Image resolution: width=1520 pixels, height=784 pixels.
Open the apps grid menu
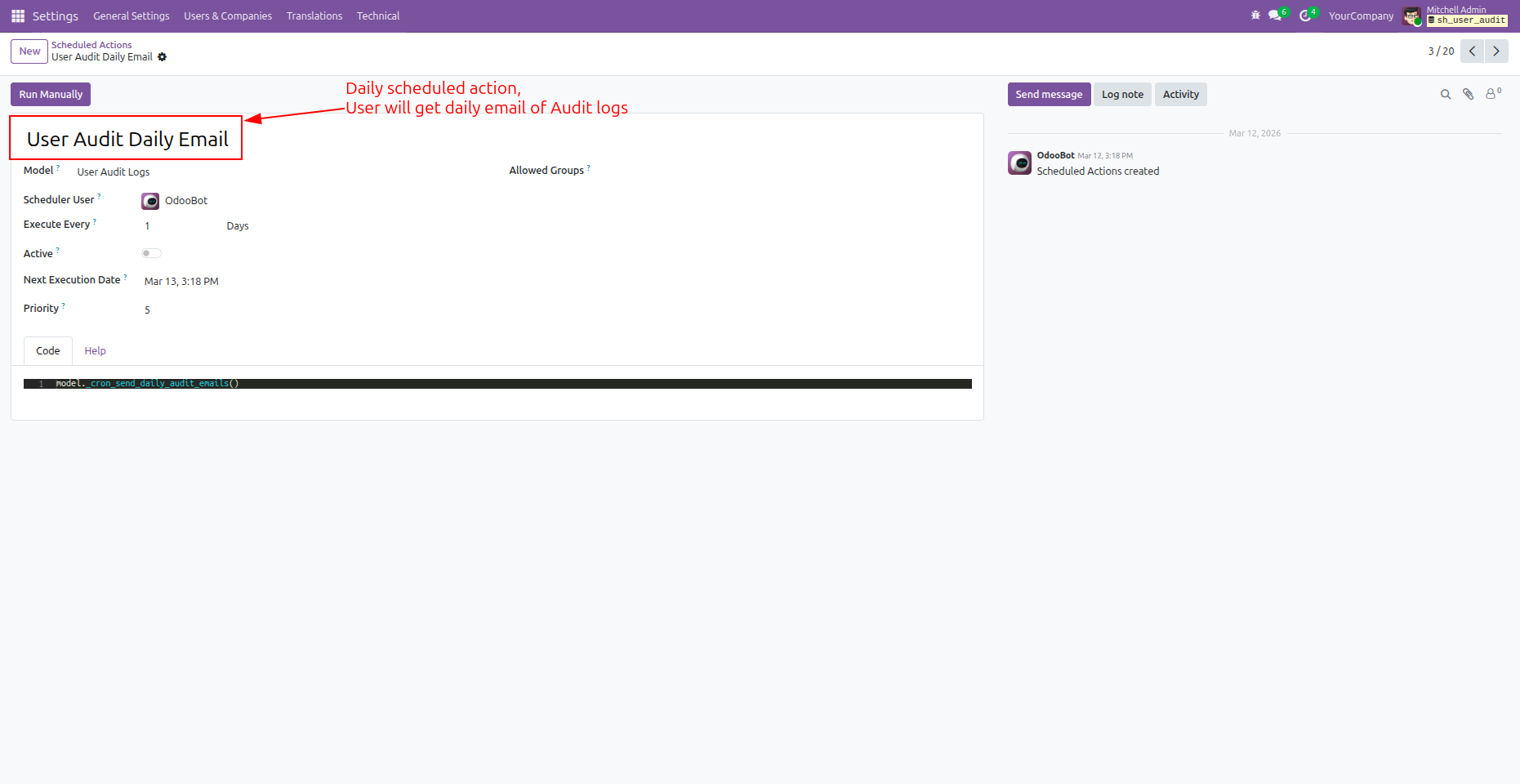[18, 16]
